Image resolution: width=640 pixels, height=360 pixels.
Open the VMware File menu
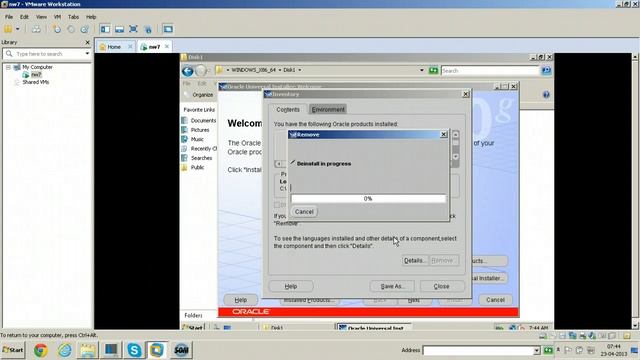click(x=9, y=17)
